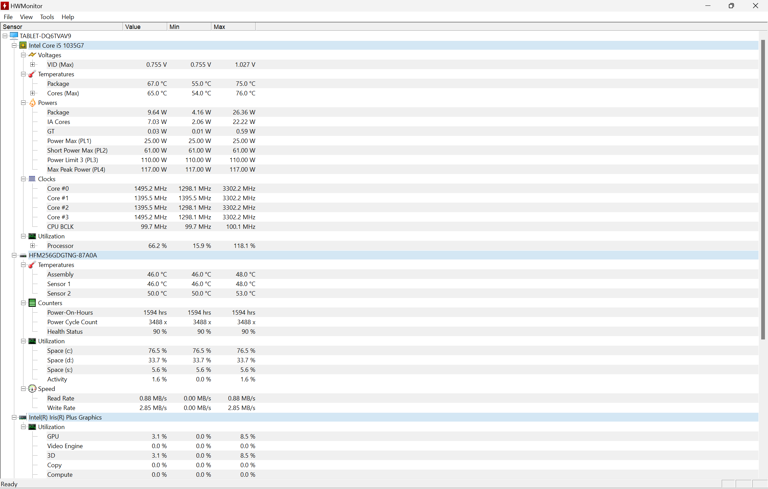This screenshot has width=768, height=489.
Task: Select the Max Peak Power (PL4) row
Action: click(x=379, y=170)
